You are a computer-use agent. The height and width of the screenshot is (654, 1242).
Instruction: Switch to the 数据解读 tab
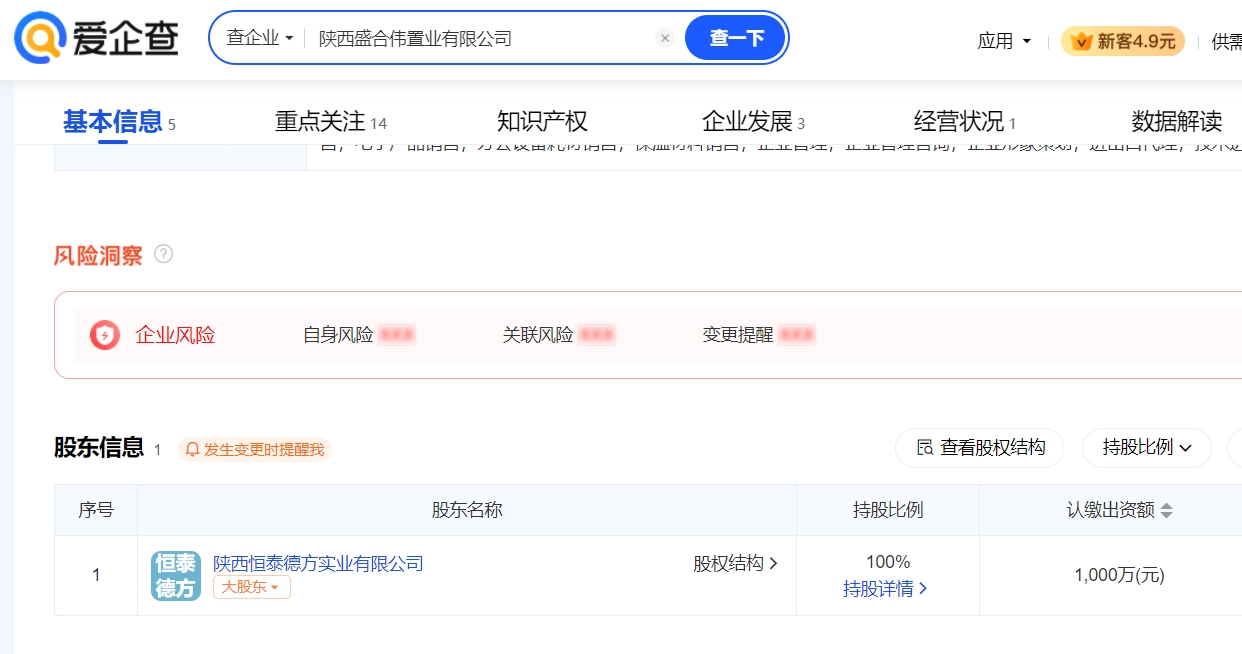click(x=1176, y=122)
